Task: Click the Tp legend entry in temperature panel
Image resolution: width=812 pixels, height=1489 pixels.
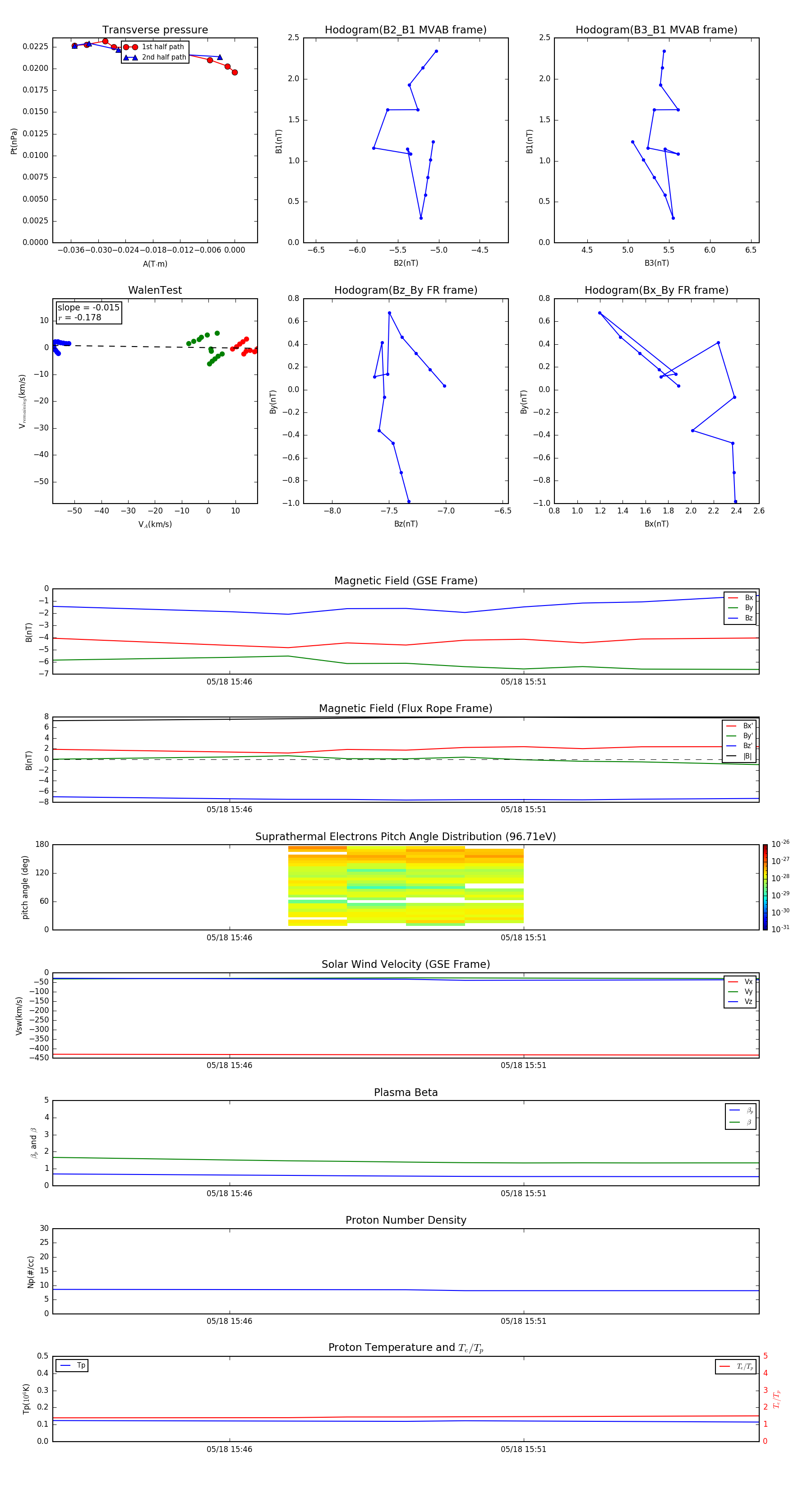Action: (72, 1365)
